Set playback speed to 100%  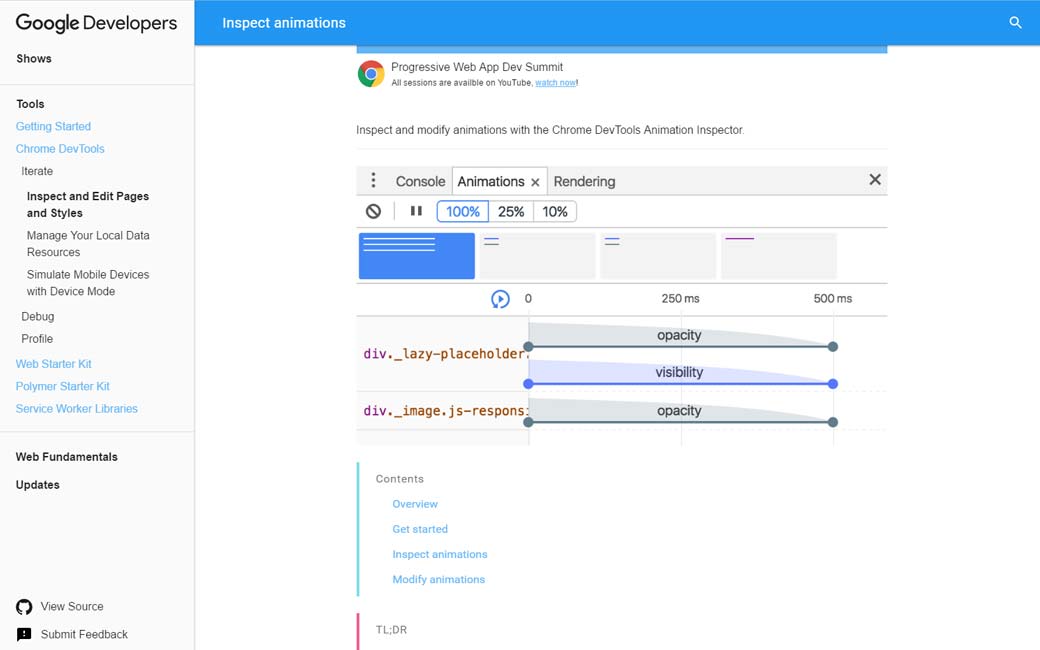pyautogui.click(x=462, y=211)
